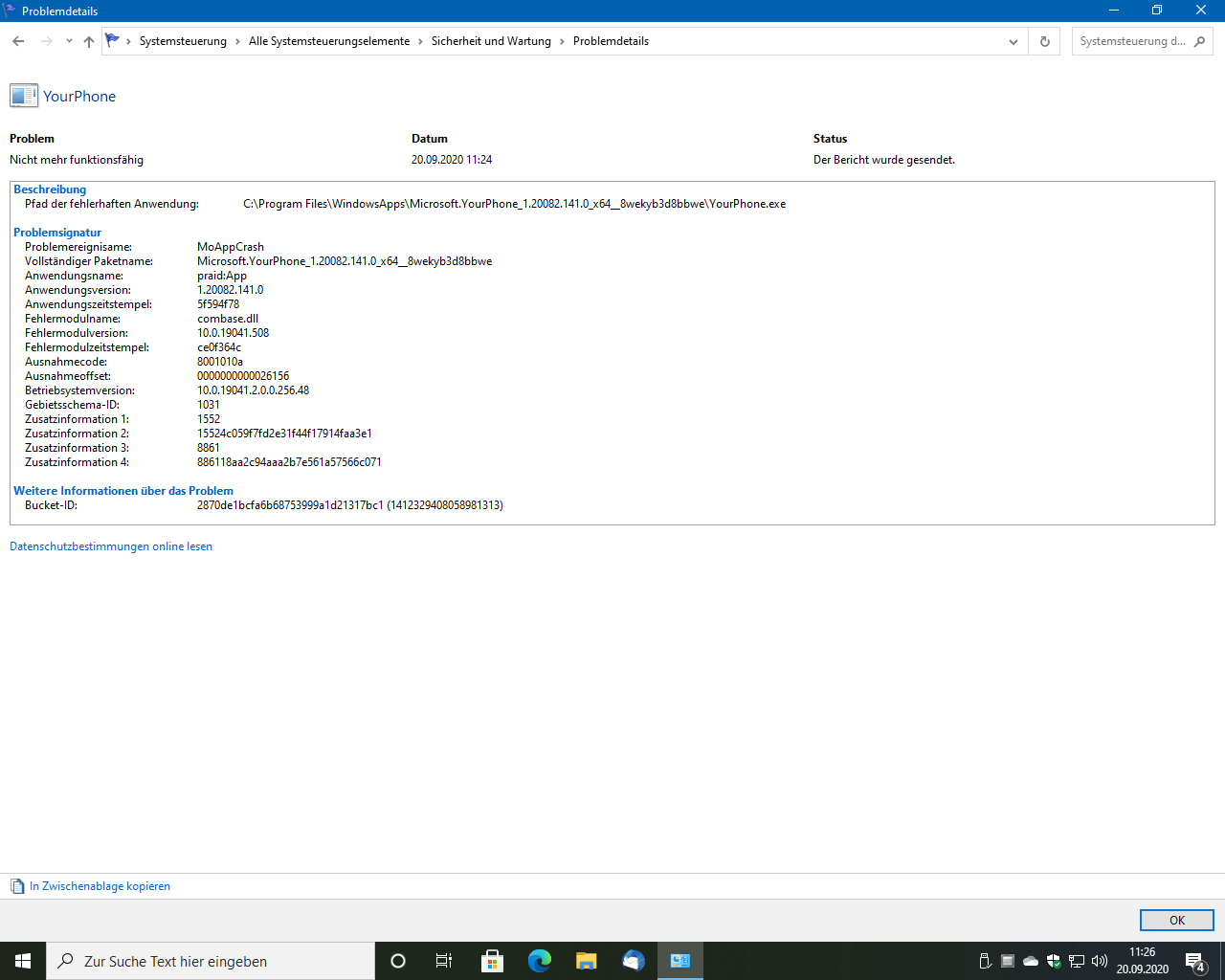Go back with the back arrow

click(18, 41)
